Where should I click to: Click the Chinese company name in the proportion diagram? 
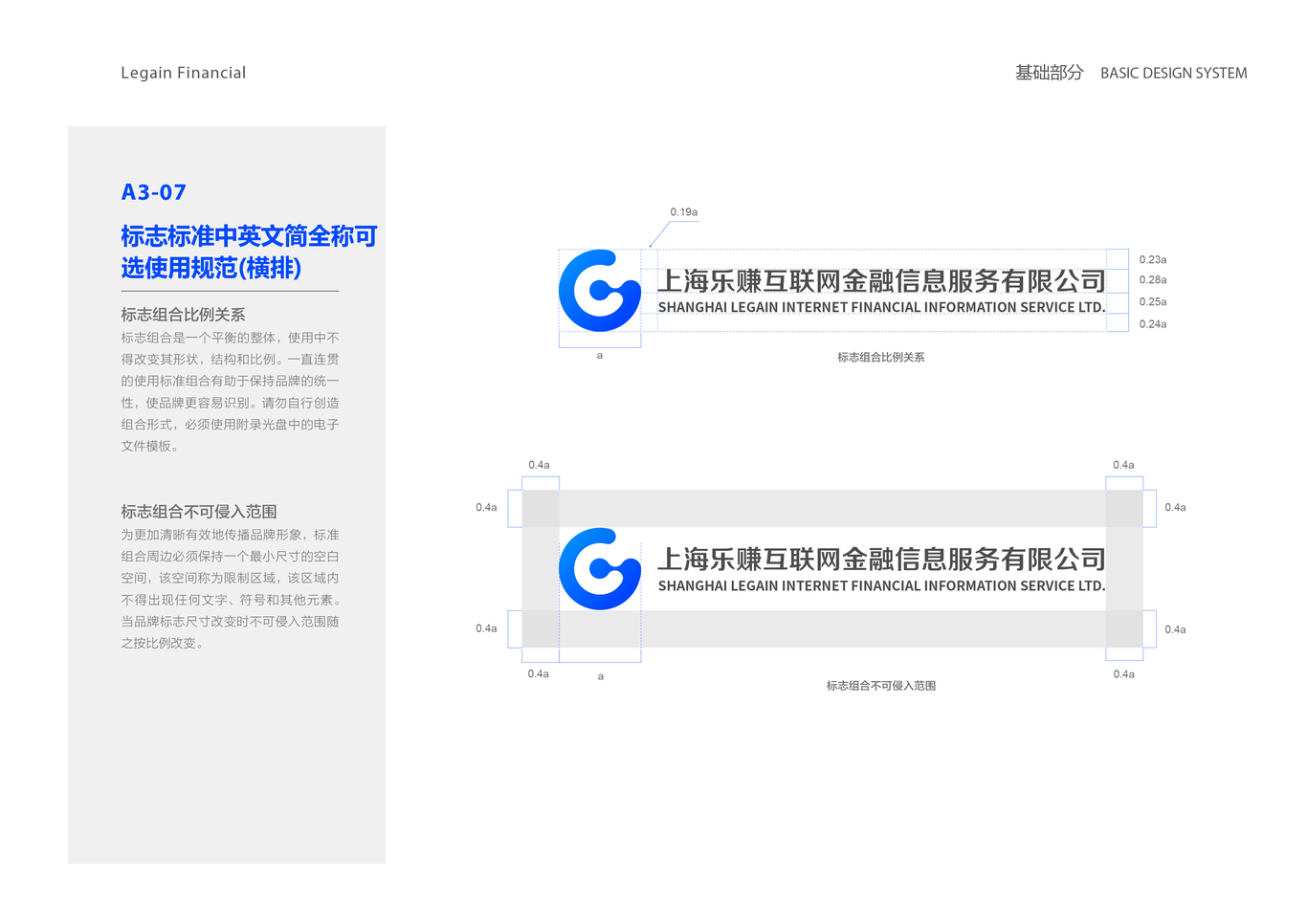coord(881,280)
